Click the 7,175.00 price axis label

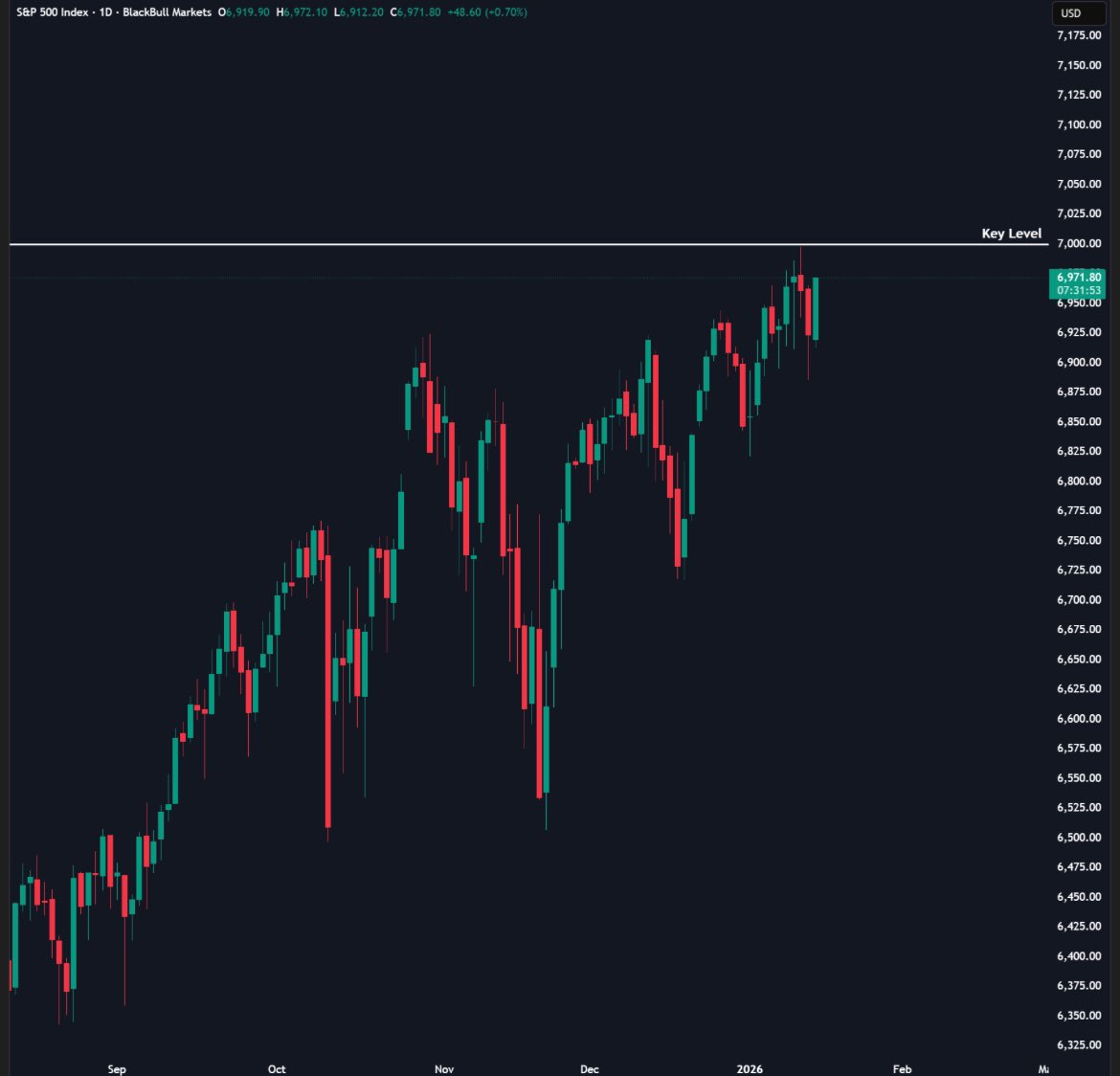(x=1079, y=35)
